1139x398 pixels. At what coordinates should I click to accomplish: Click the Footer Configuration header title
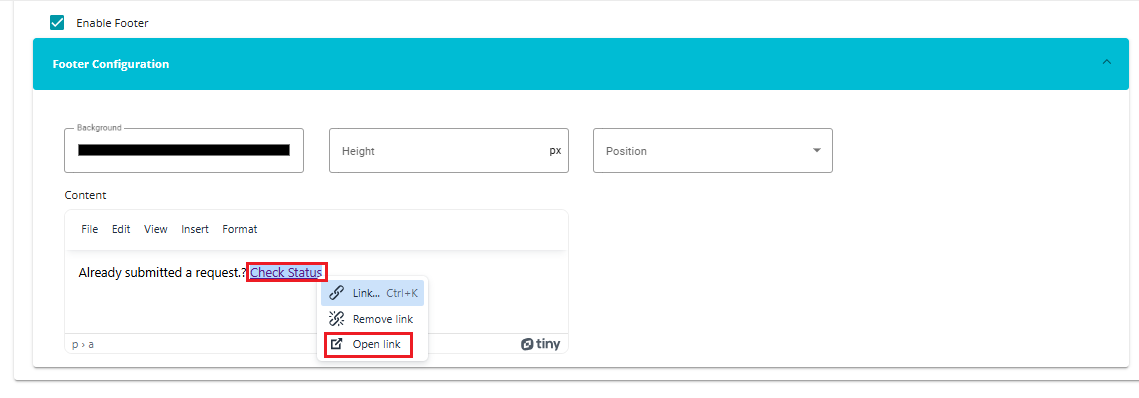[111, 64]
